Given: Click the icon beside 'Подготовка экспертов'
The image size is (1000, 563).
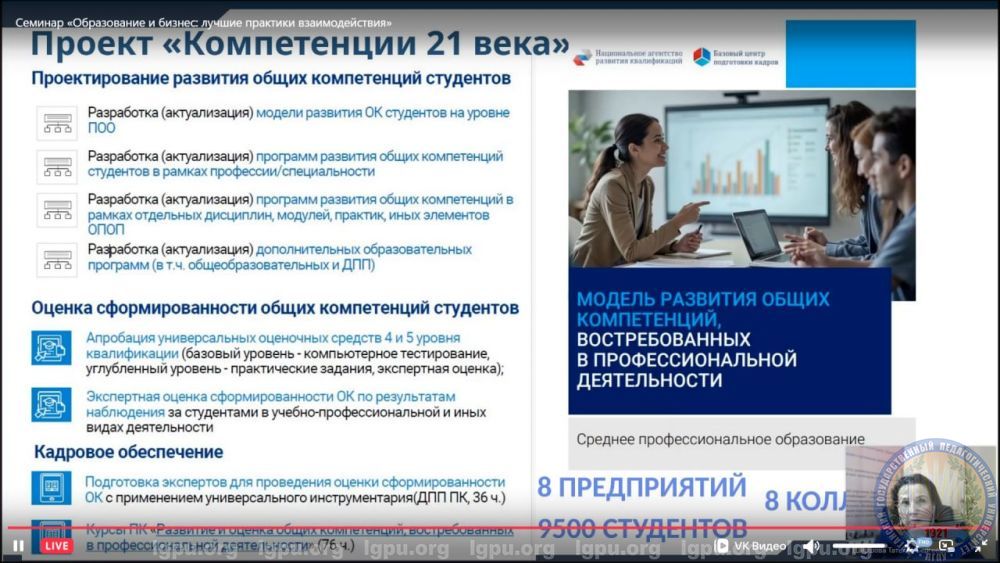Looking at the screenshot, I should point(51,487).
